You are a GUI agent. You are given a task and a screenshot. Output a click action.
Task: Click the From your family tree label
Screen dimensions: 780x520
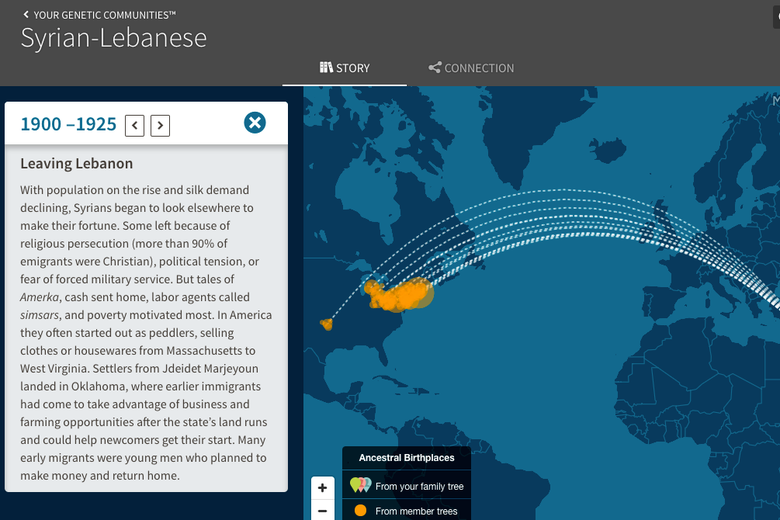pos(419,486)
